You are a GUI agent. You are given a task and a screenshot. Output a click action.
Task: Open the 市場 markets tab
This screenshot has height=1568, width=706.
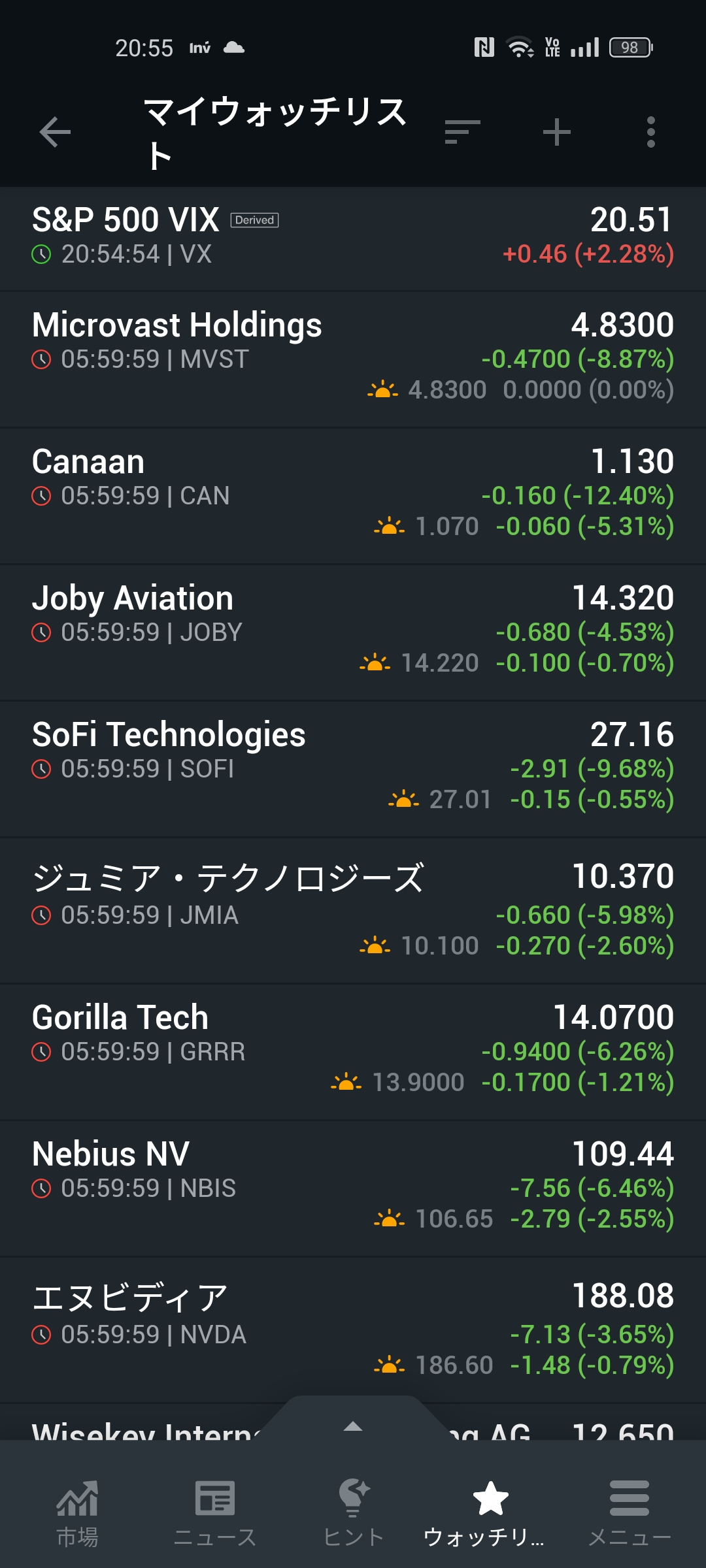click(77, 1511)
